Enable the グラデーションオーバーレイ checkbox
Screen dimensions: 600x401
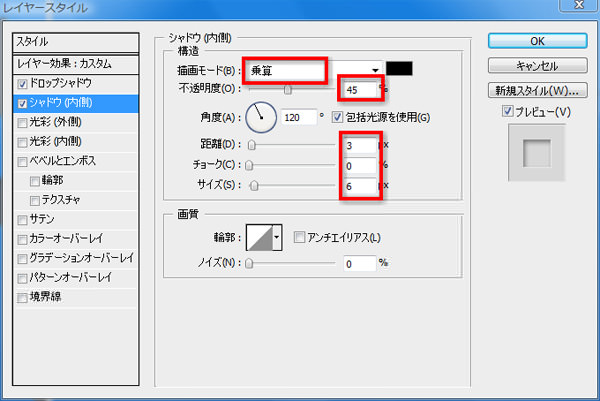coord(22,259)
